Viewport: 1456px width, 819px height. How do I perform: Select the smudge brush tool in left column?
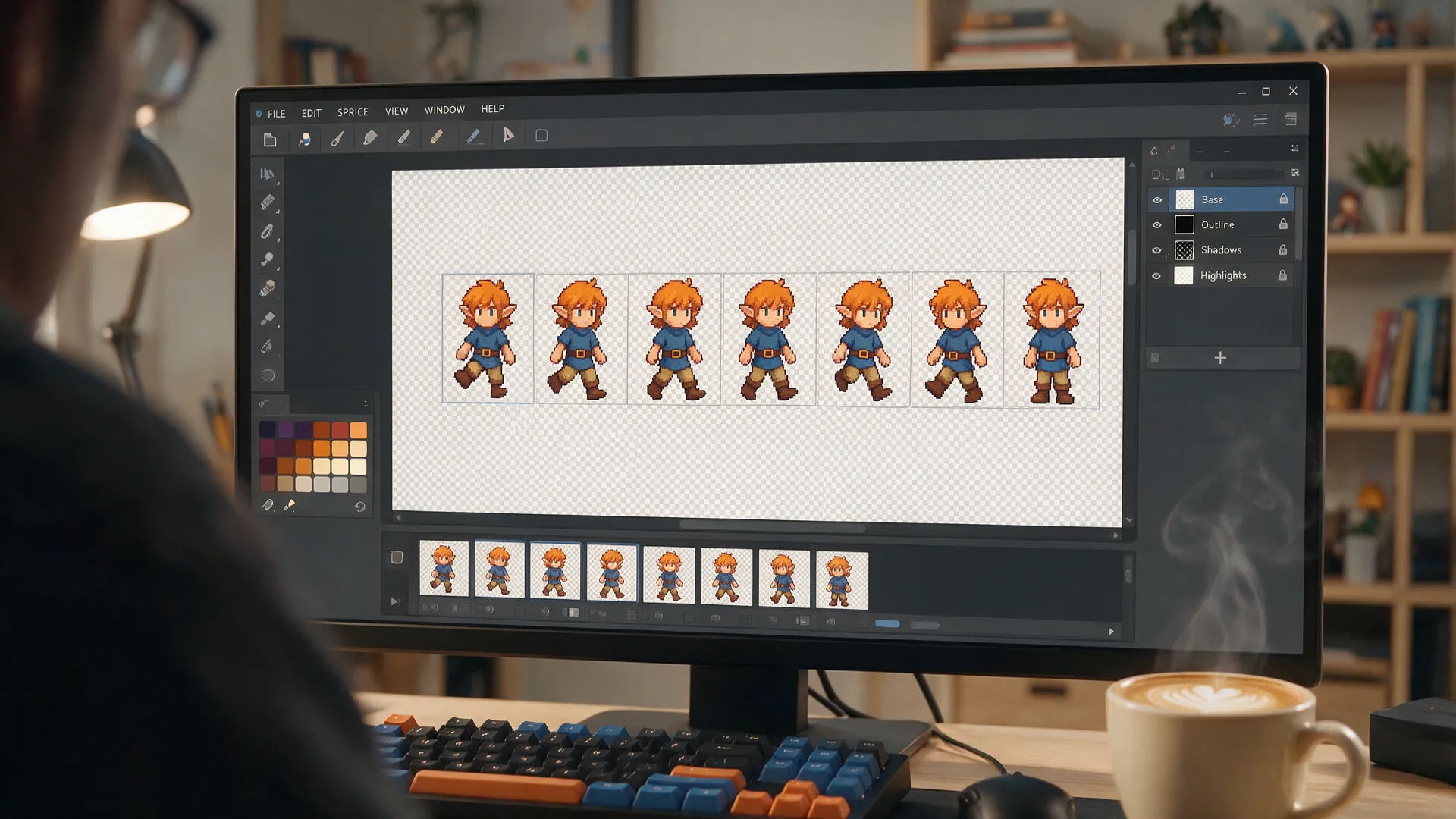[267, 288]
